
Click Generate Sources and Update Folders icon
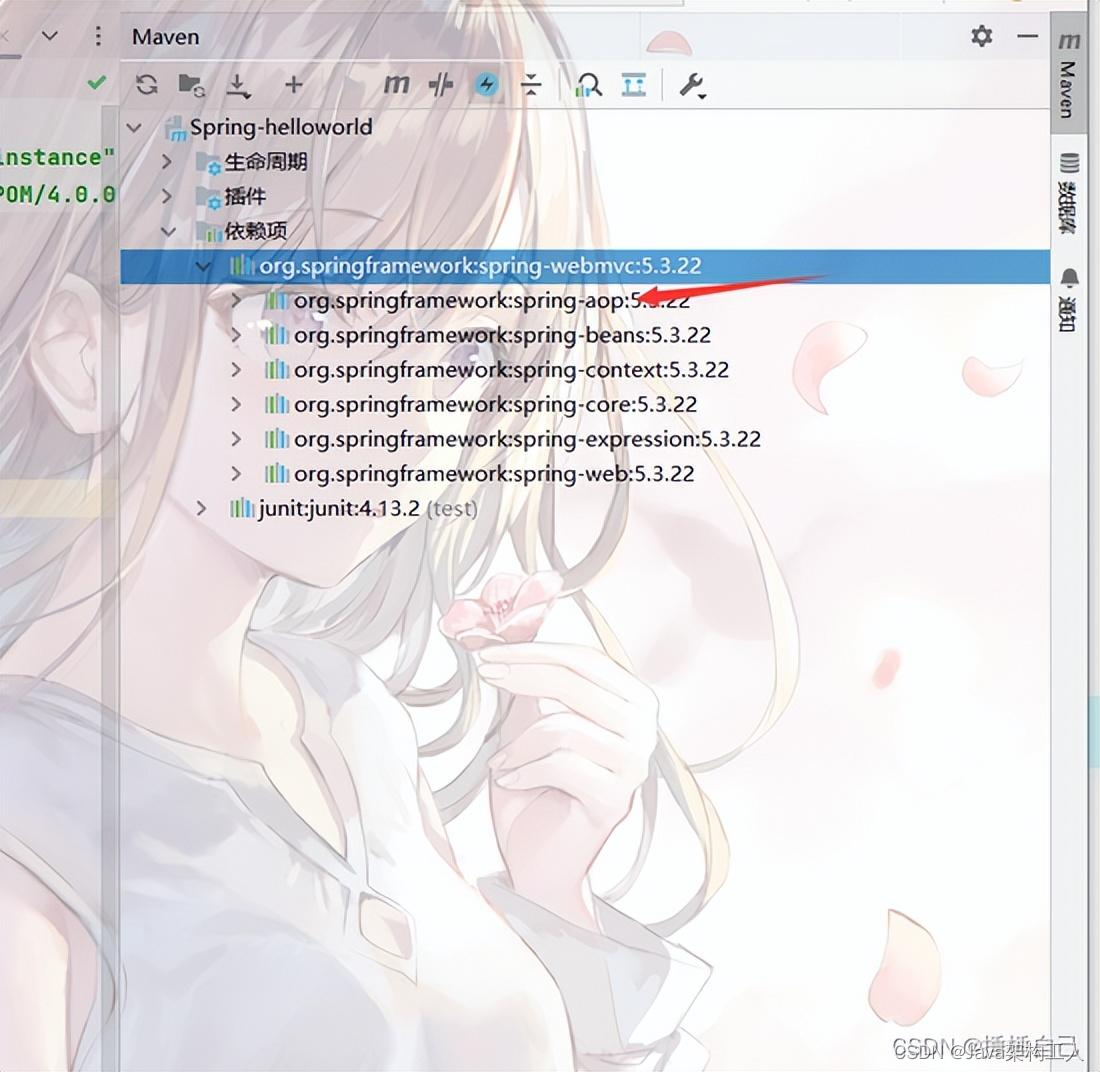190,85
